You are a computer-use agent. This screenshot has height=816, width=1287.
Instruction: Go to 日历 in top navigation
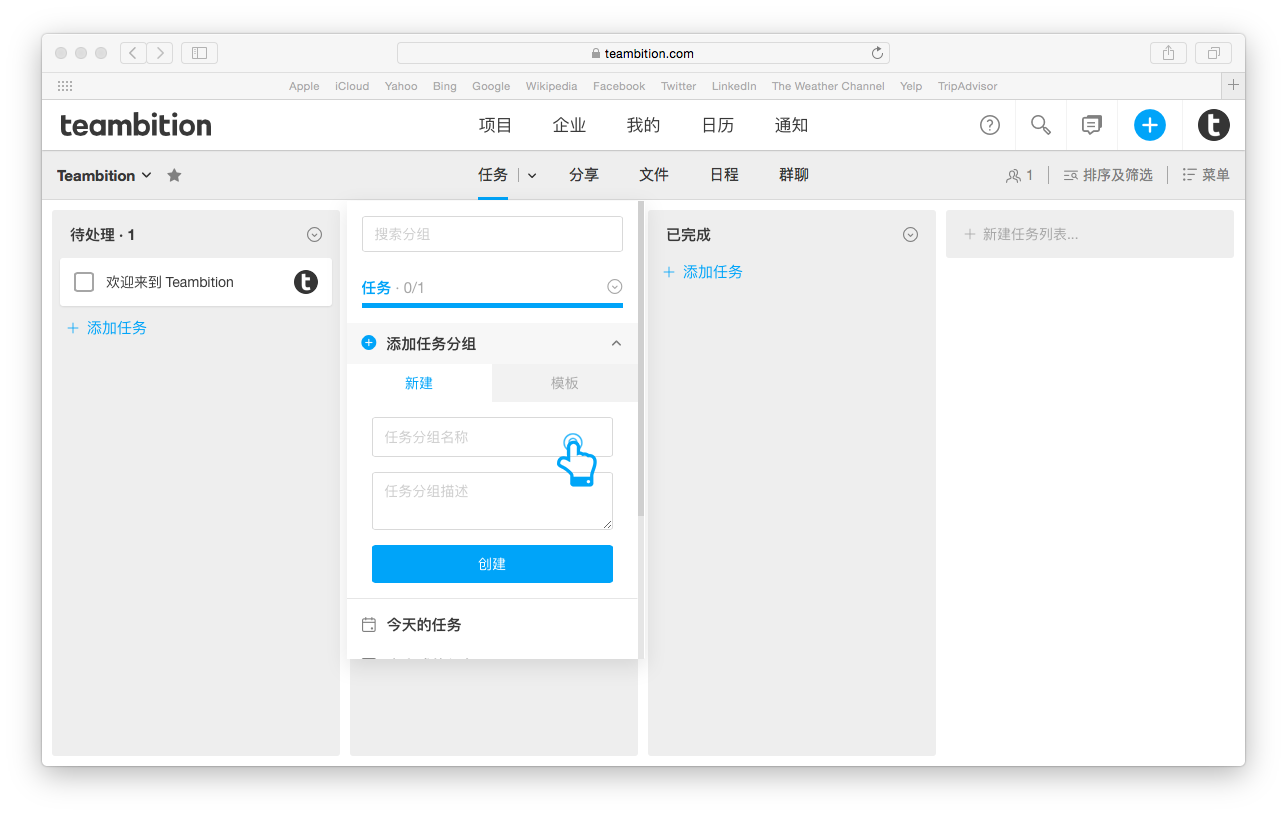click(717, 125)
